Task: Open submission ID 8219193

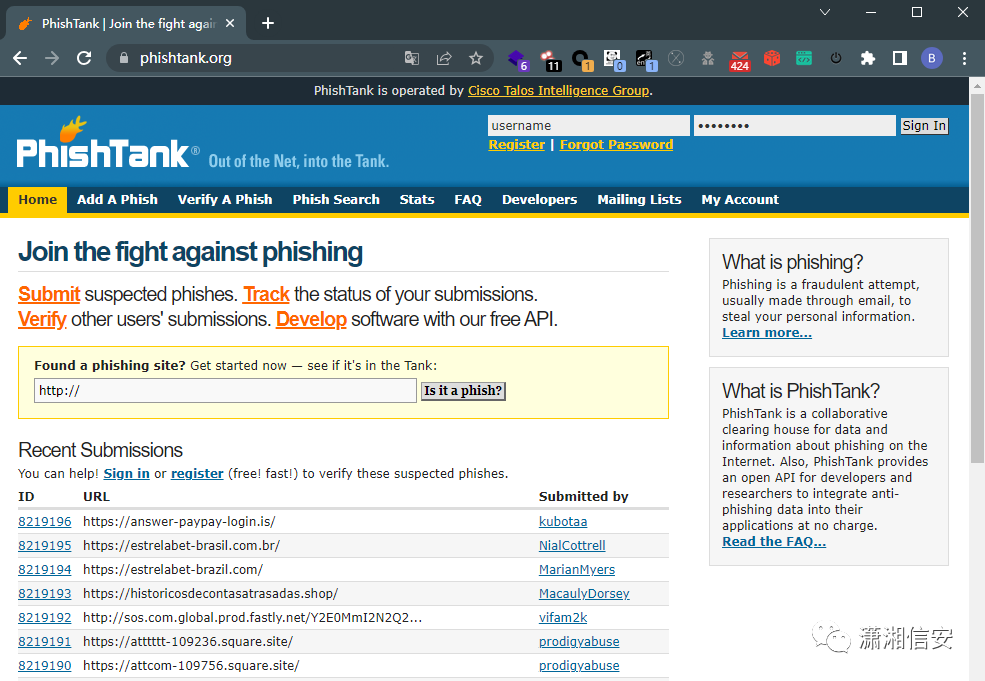Action: pos(45,594)
